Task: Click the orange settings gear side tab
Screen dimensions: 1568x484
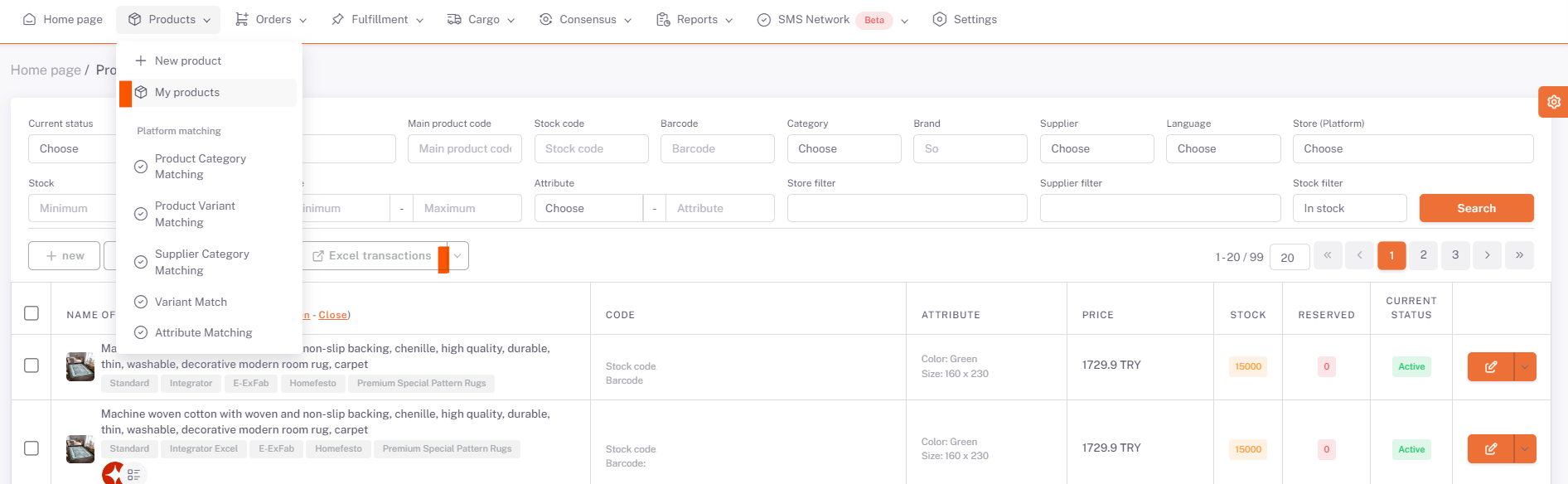Action: click(1553, 102)
